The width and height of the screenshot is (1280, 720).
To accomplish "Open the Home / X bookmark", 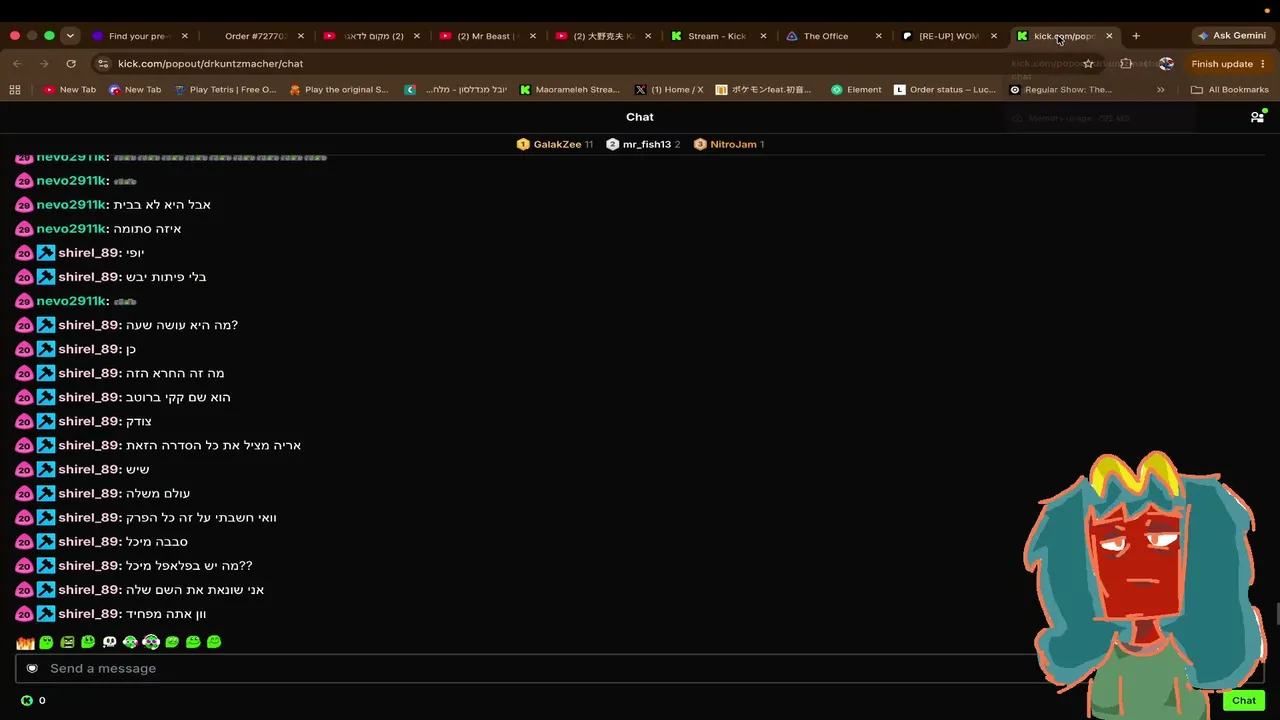I will coord(669,89).
